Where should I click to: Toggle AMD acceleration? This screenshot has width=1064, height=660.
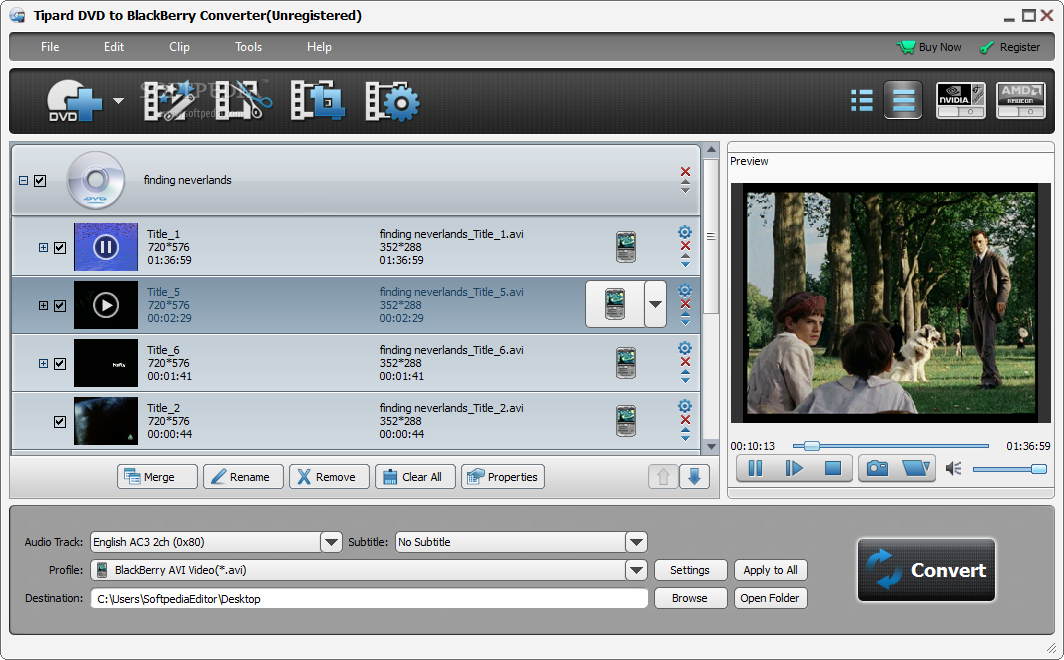tap(1021, 100)
